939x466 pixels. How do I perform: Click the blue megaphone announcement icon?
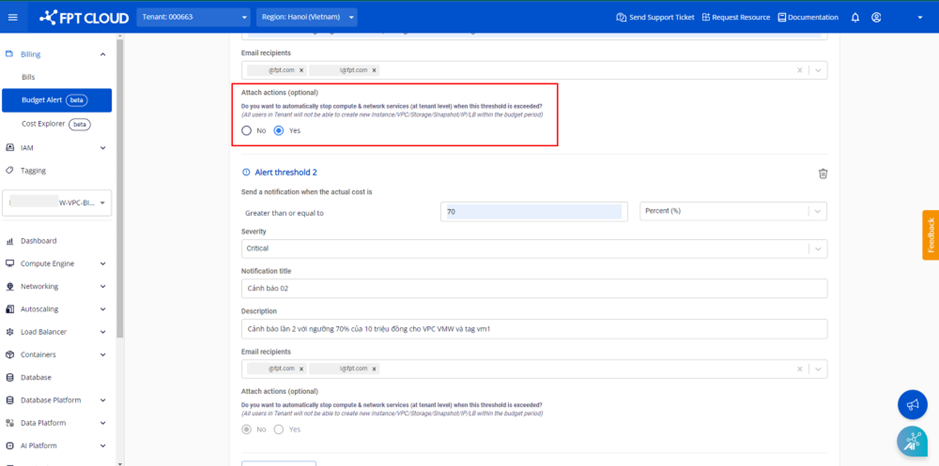tap(912, 404)
